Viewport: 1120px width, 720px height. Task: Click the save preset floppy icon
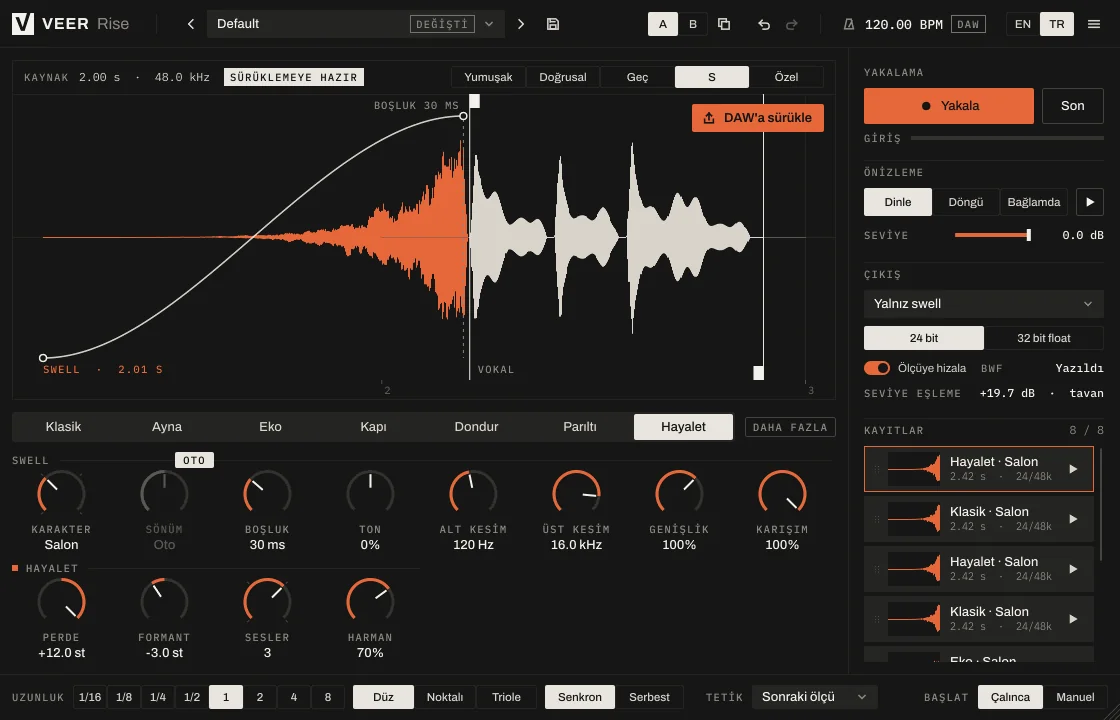click(552, 24)
